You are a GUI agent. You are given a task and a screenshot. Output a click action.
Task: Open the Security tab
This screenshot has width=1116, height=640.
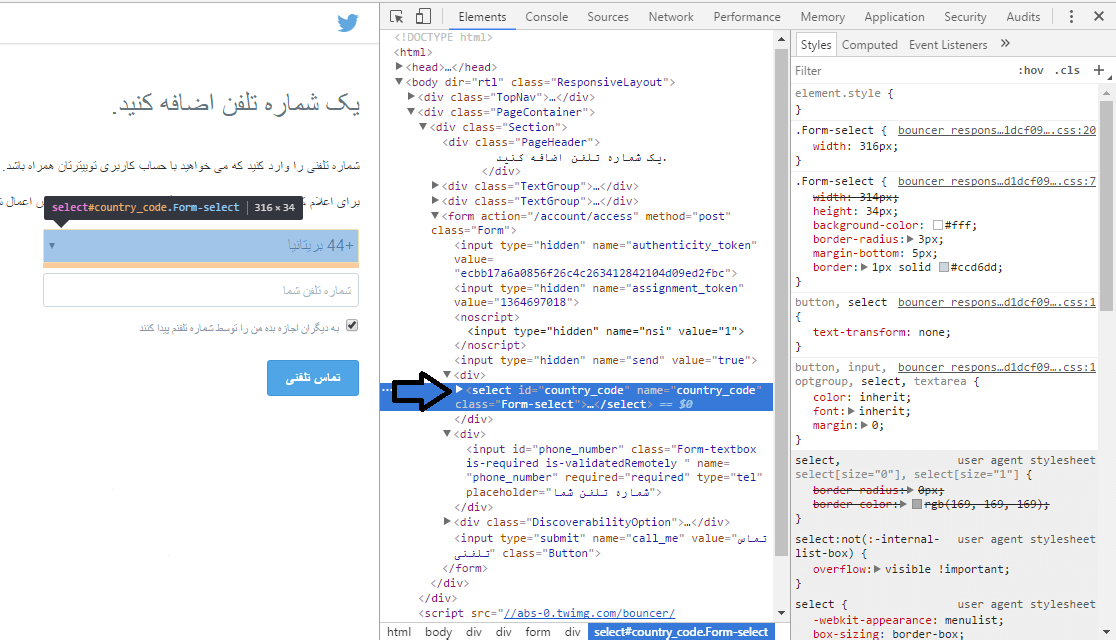(965, 16)
